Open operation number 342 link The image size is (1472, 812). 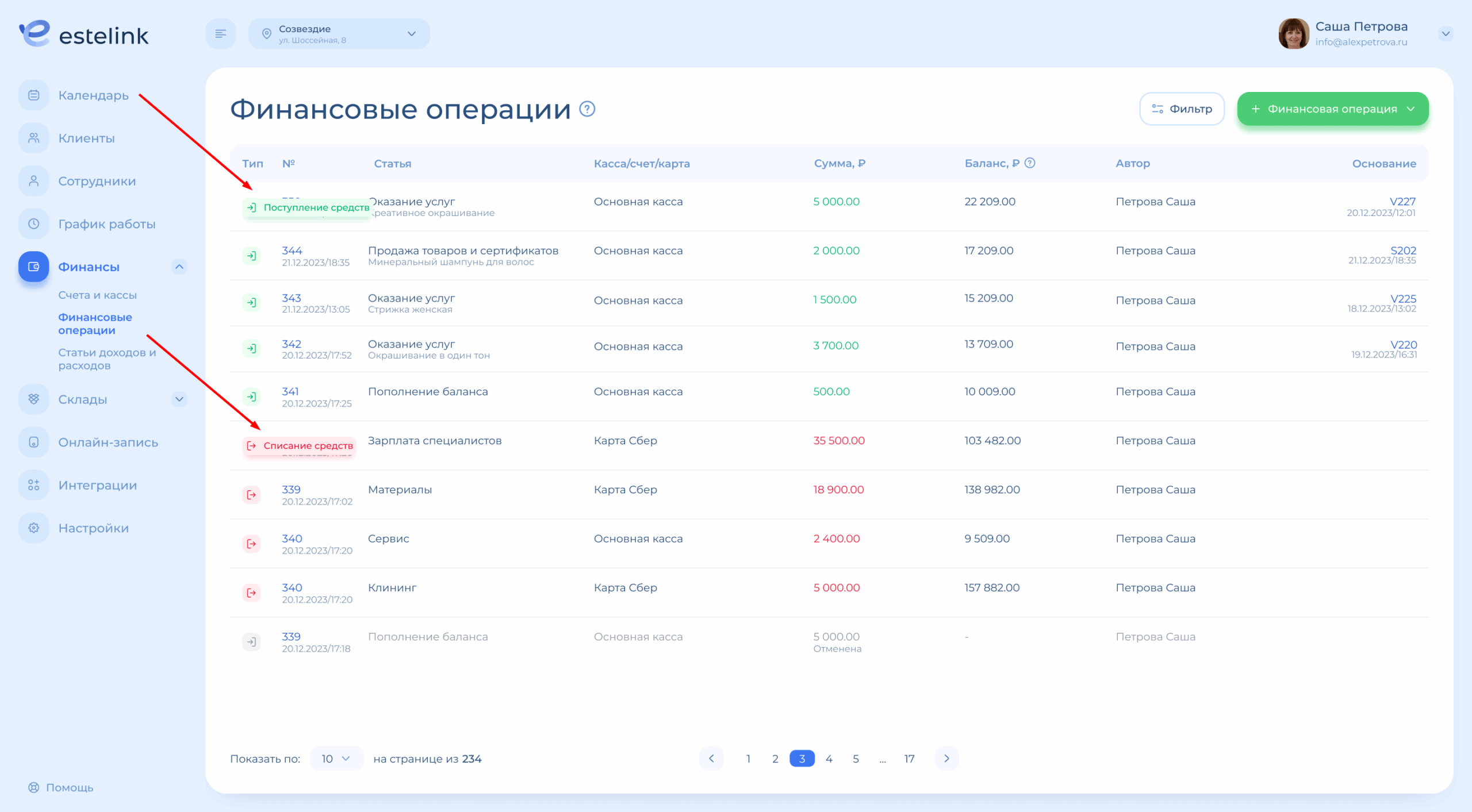coord(291,344)
